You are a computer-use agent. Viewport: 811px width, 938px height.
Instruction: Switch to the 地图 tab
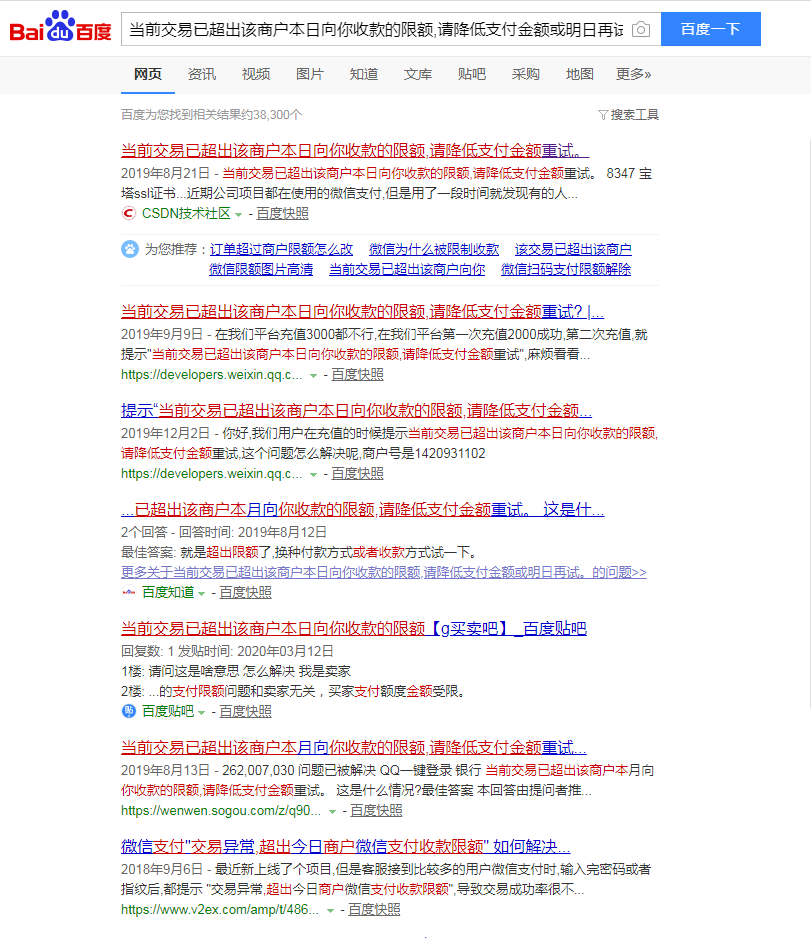tap(580, 74)
